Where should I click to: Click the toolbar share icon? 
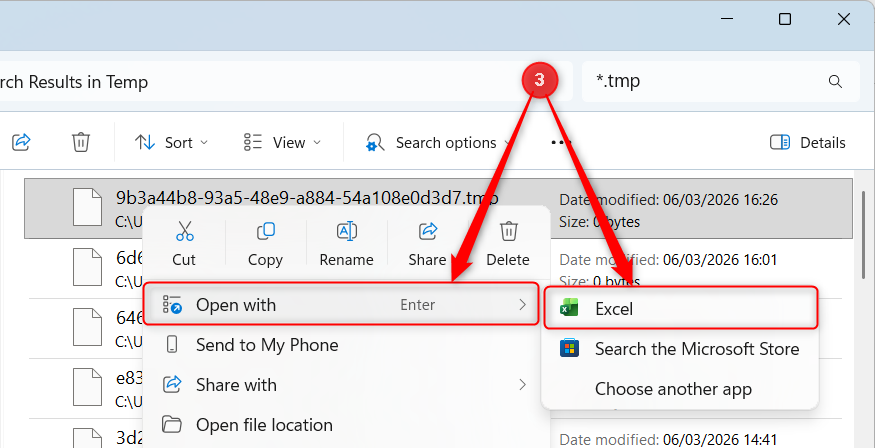21,142
